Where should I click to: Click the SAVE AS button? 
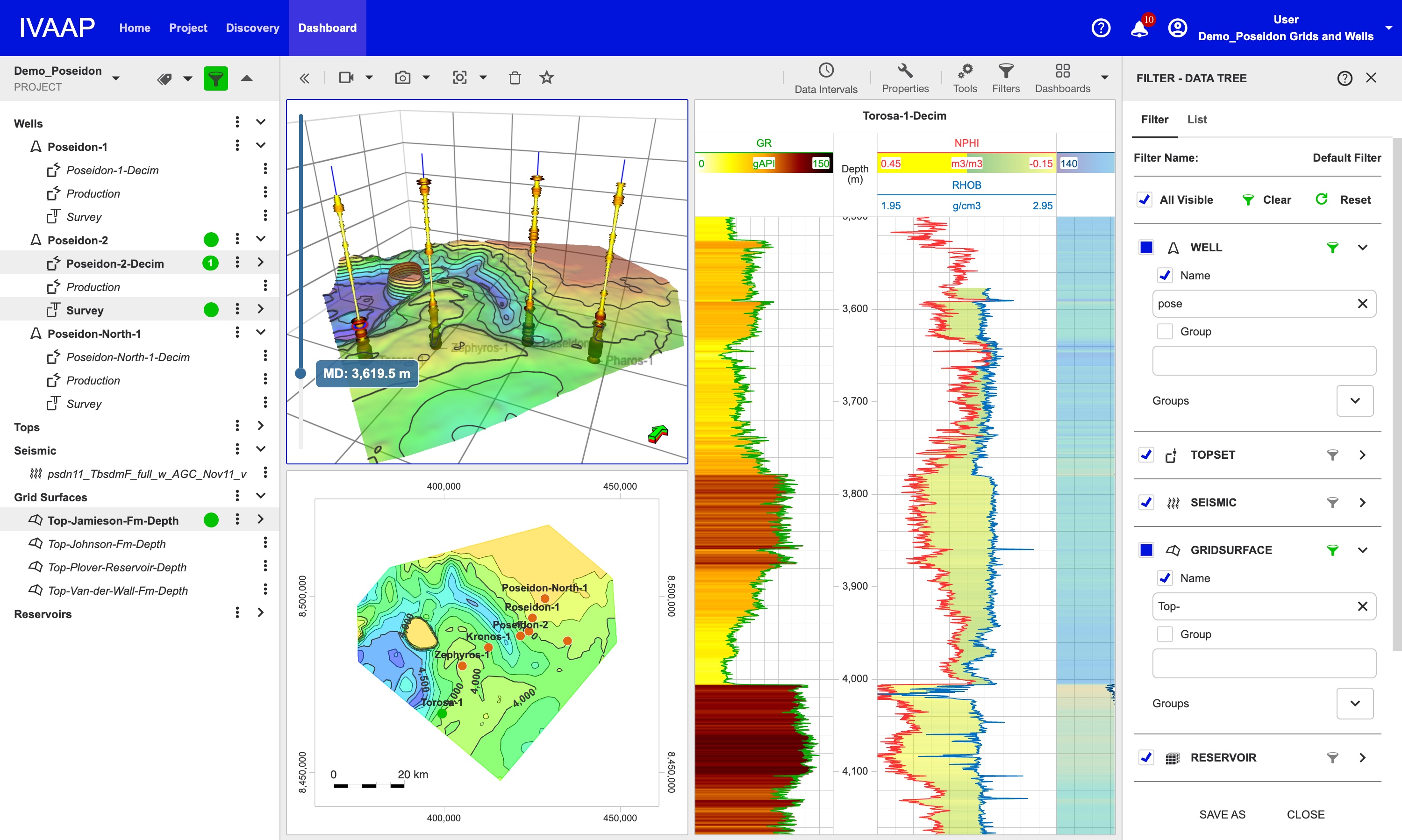(1222, 814)
